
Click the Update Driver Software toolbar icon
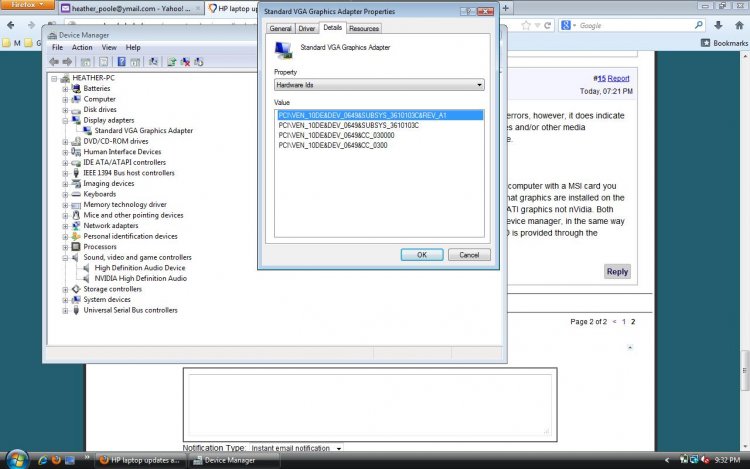171,61
